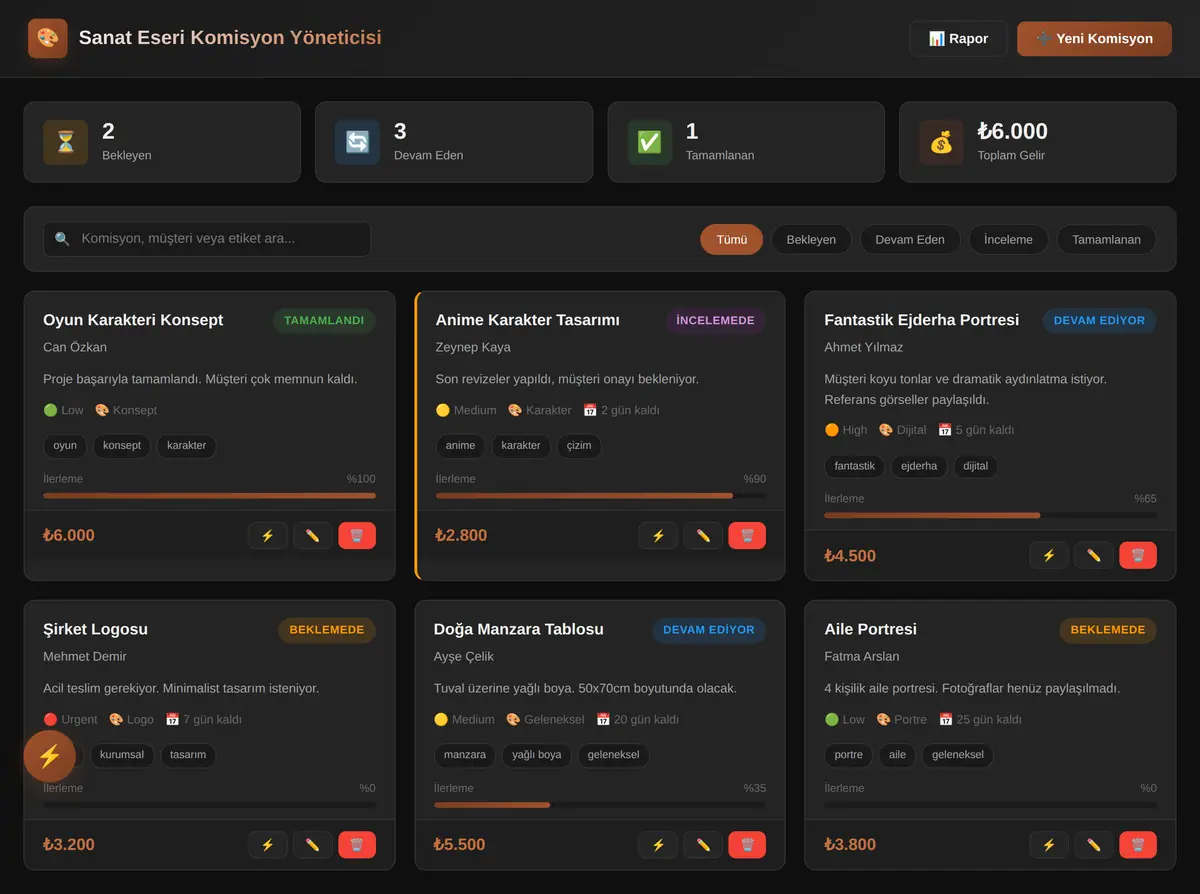Click the 'yağlı boya' tag
The image size is (1200, 894).
[x=536, y=755]
